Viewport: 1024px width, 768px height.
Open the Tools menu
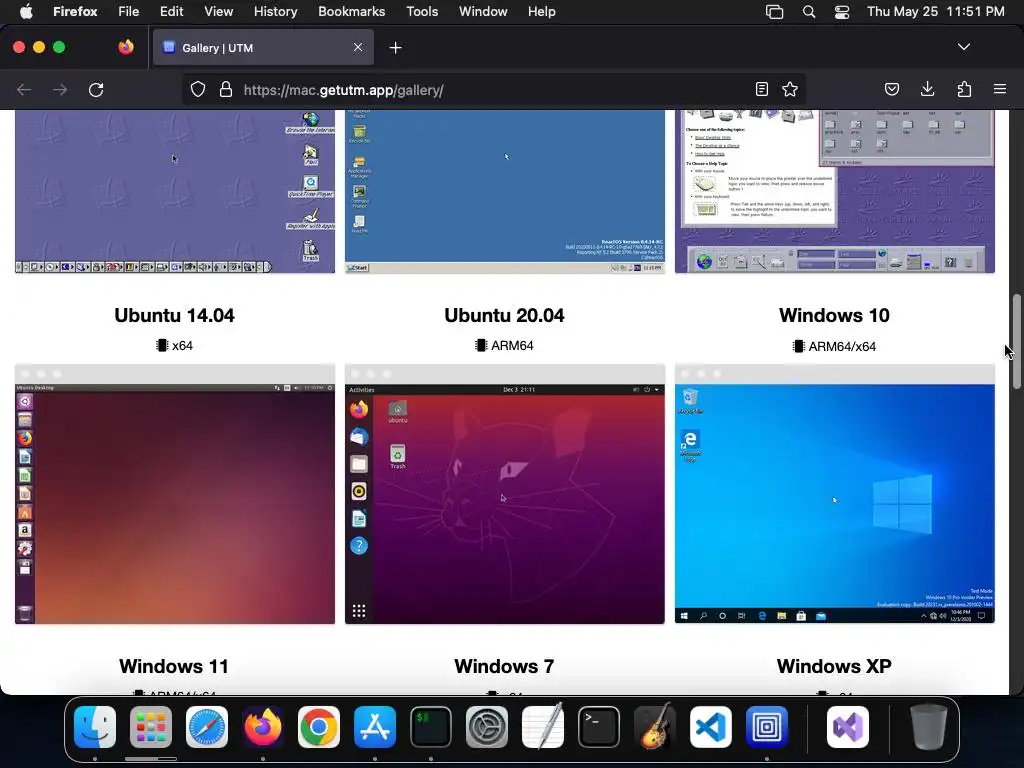422,12
